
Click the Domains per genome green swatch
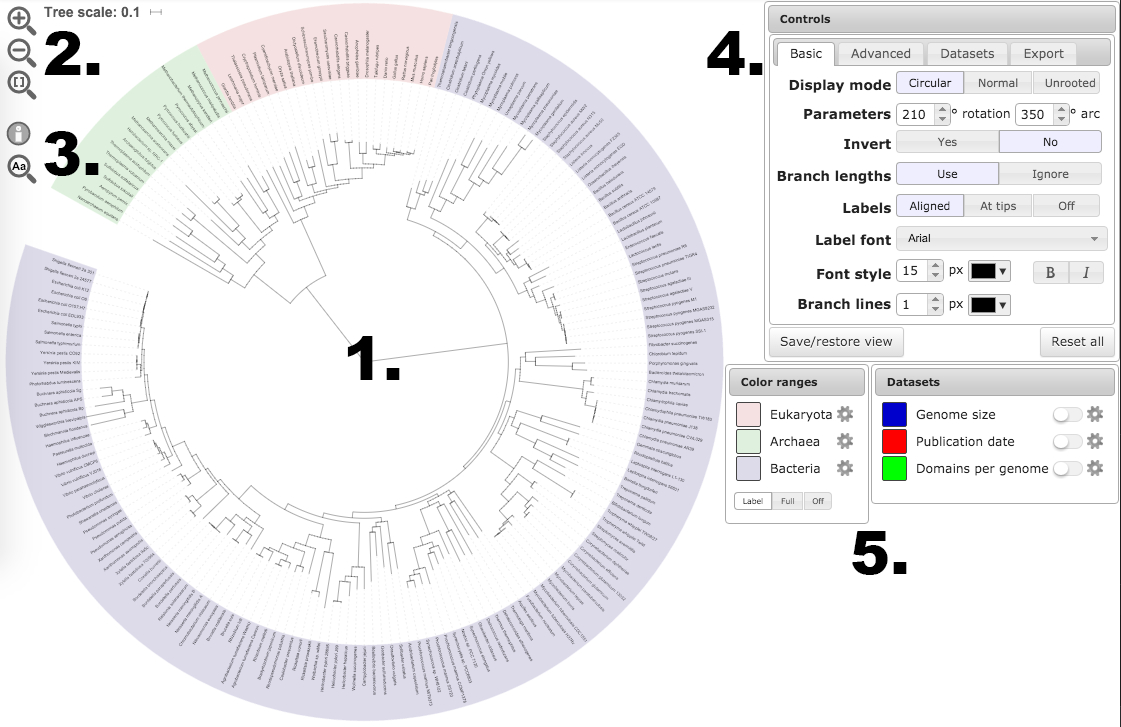(894, 469)
